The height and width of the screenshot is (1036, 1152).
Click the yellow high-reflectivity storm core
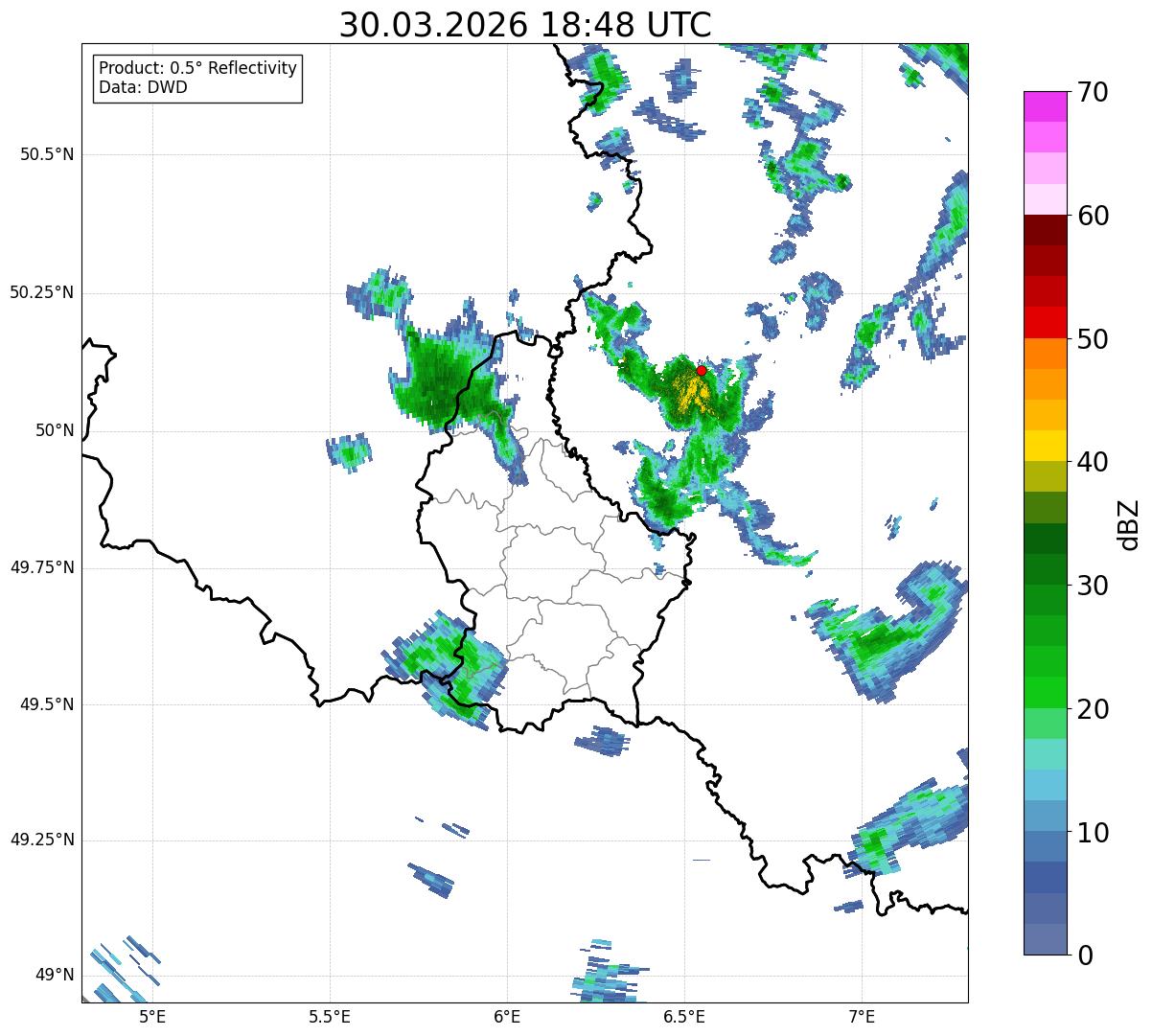(x=691, y=393)
